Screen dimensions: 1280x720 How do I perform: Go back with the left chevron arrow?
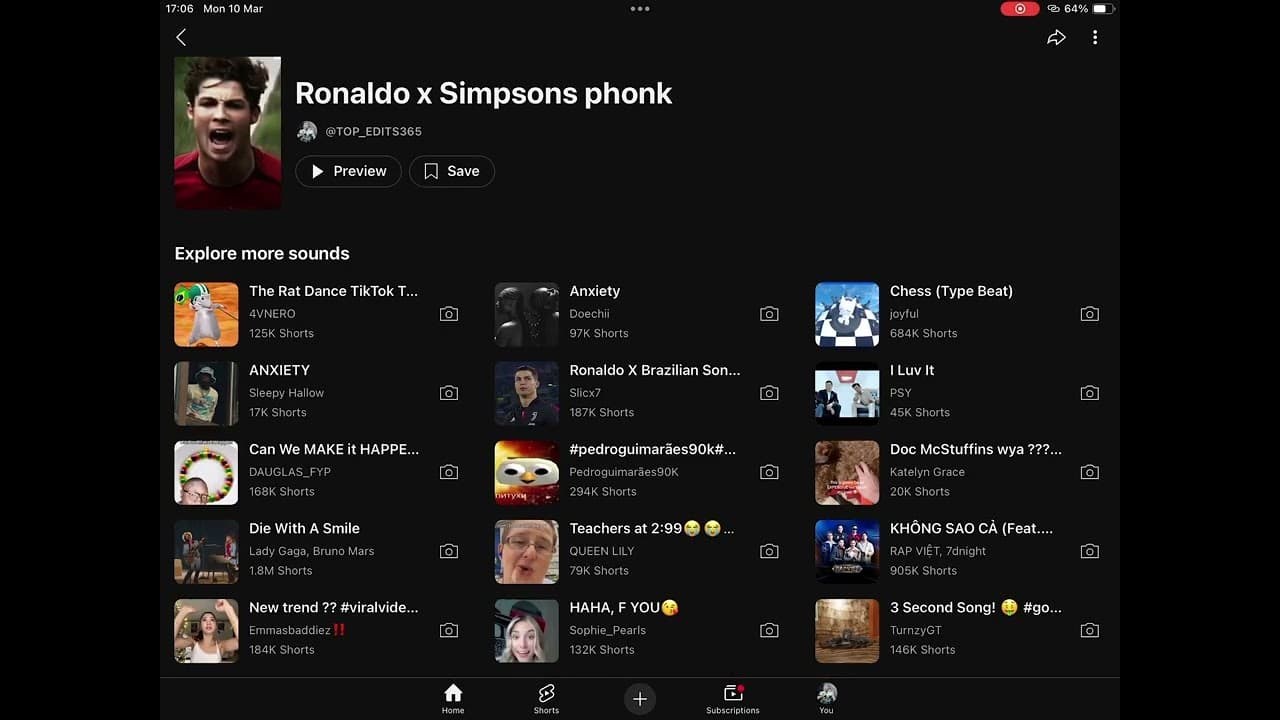tap(181, 37)
